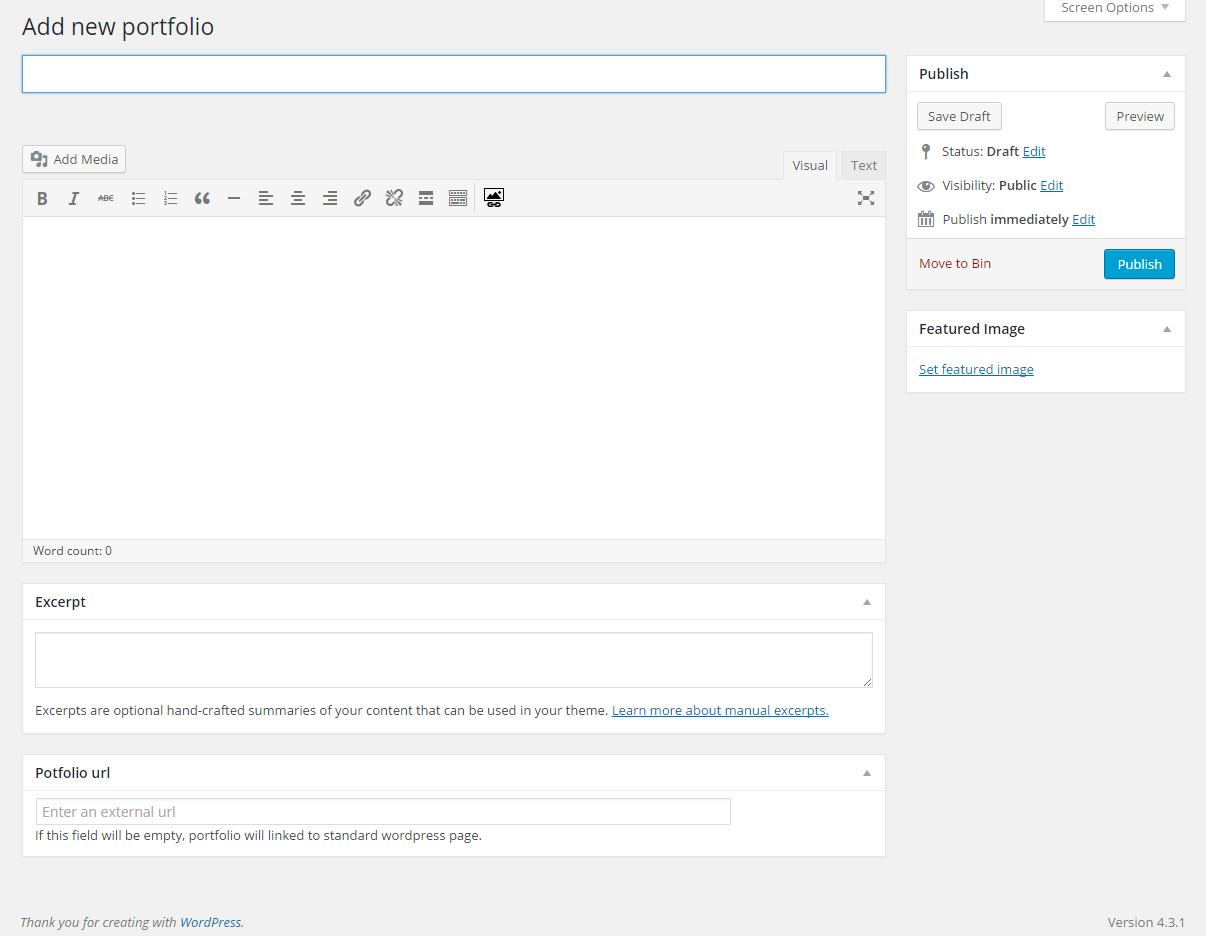Image resolution: width=1206 pixels, height=936 pixels.
Task: Open Learn more about manual excerpts link
Action: (720, 711)
